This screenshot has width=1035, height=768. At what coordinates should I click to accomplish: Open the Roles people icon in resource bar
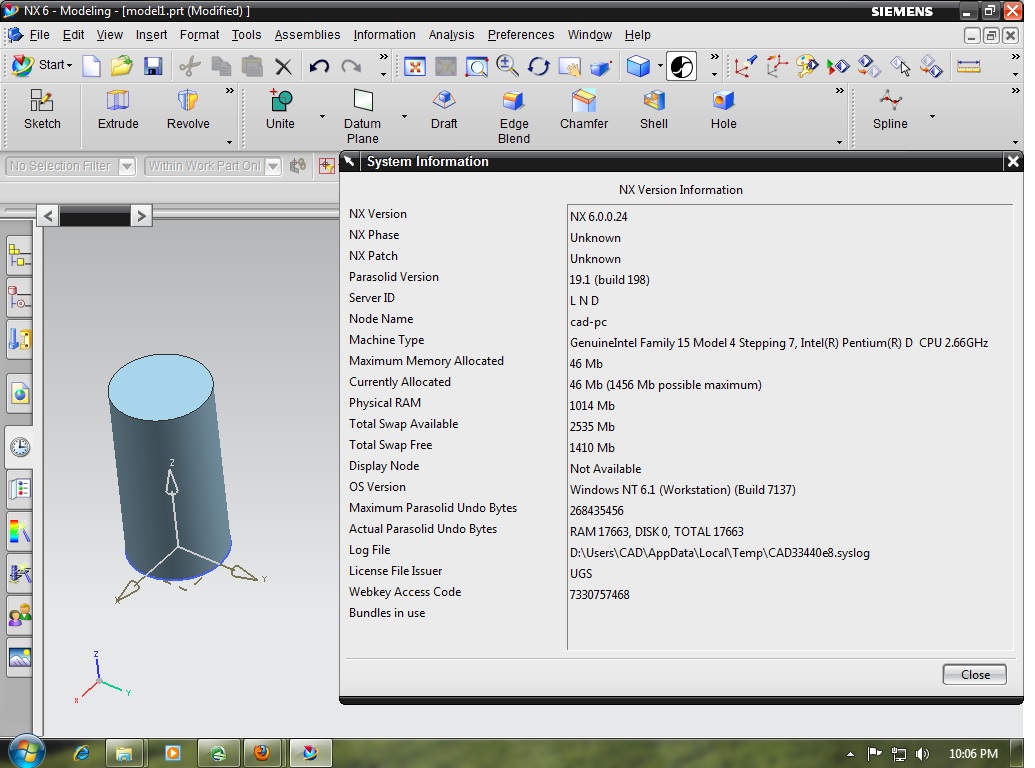point(20,616)
